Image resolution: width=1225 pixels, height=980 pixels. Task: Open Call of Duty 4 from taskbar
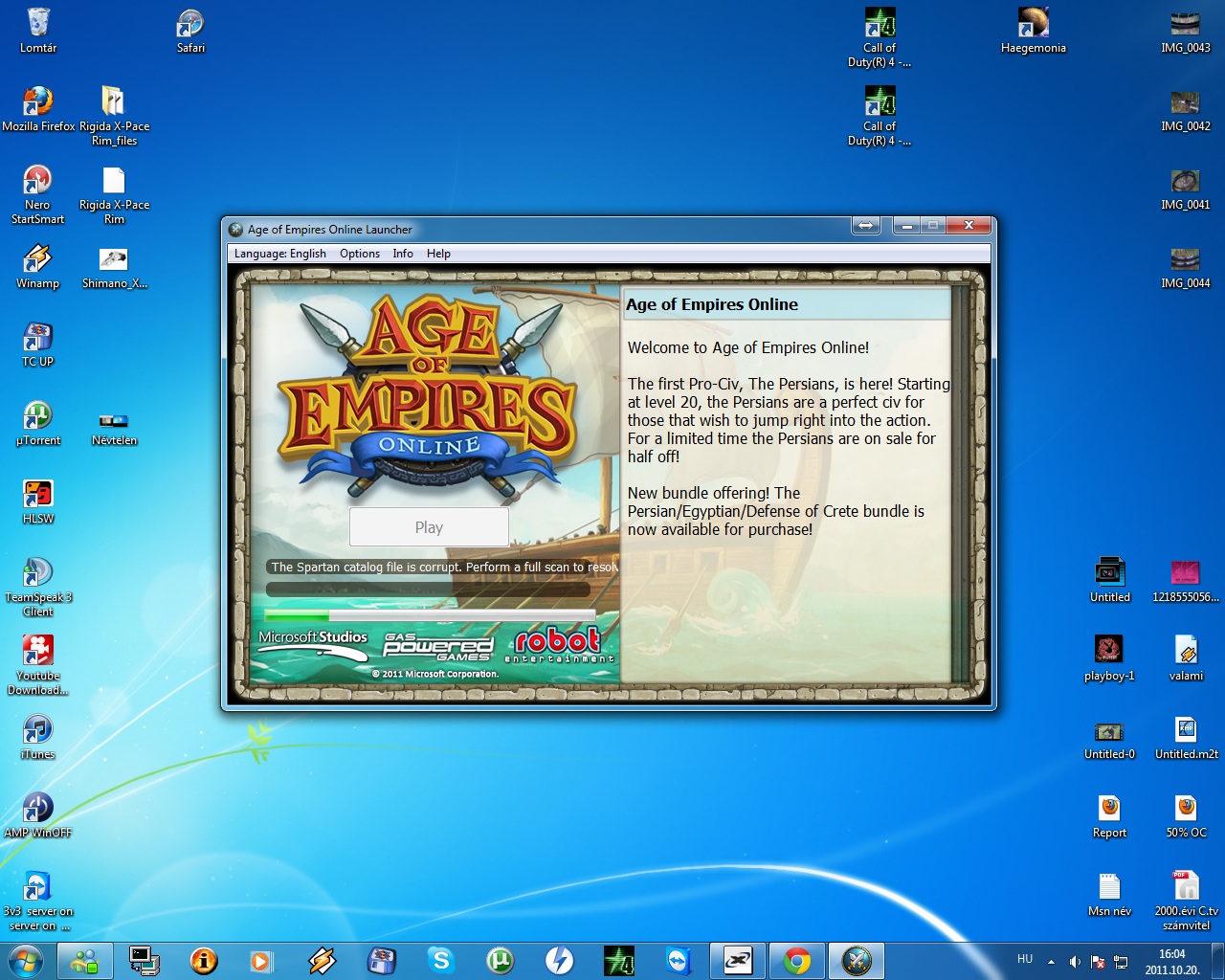pos(619,960)
